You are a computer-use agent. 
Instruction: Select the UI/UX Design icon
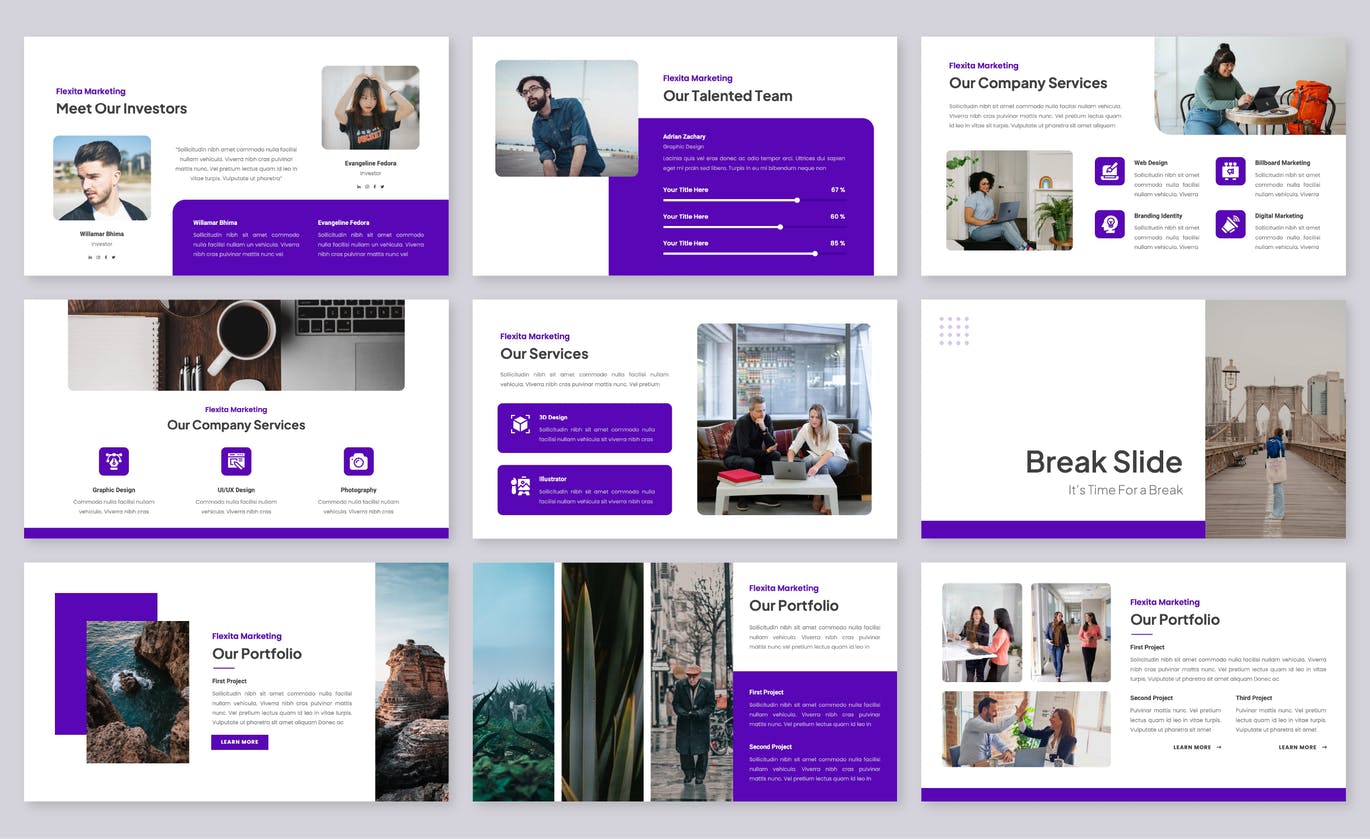pyautogui.click(x=236, y=461)
